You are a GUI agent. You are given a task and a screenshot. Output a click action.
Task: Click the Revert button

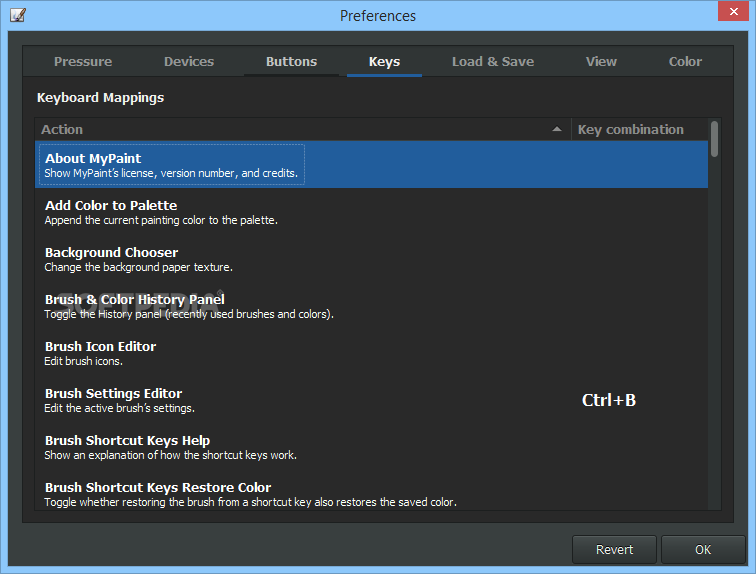point(614,549)
